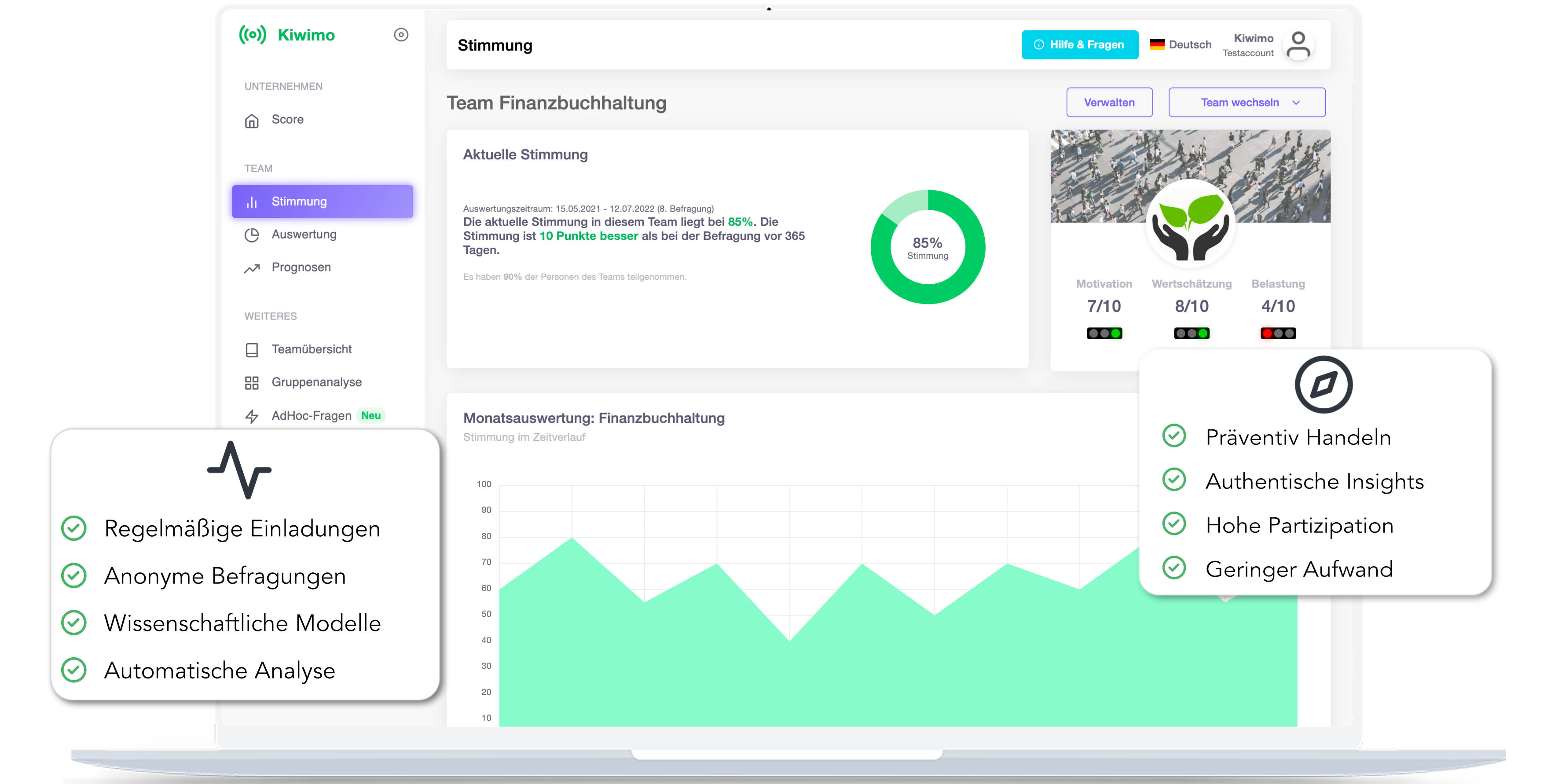Click the Aktuelle Stimmung card title
The width and height of the screenshot is (1551, 784).
pyautogui.click(x=525, y=155)
